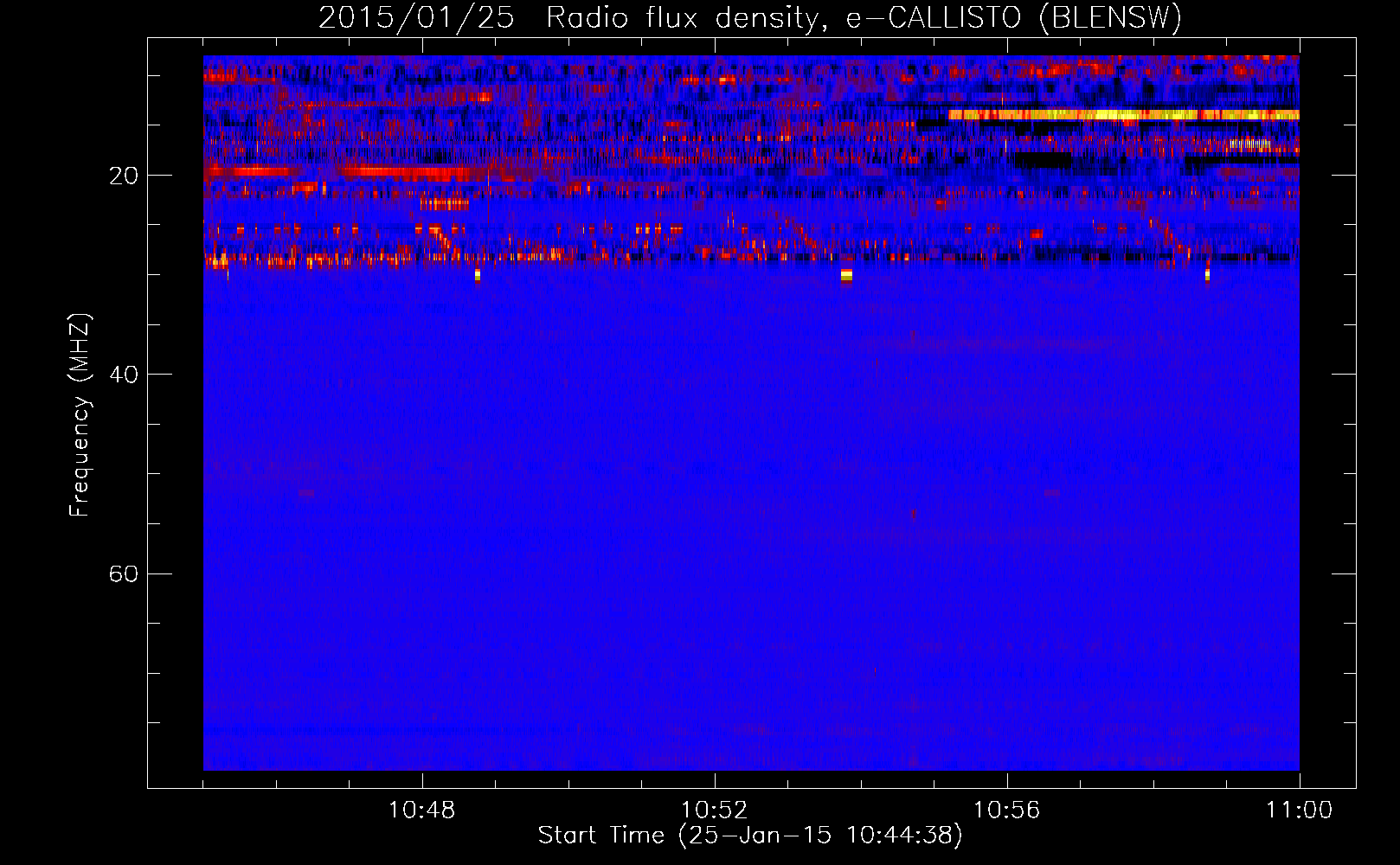The height and width of the screenshot is (865, 1400).
Task: Click the 20 frequency tick label
Action: pos(124,176)
